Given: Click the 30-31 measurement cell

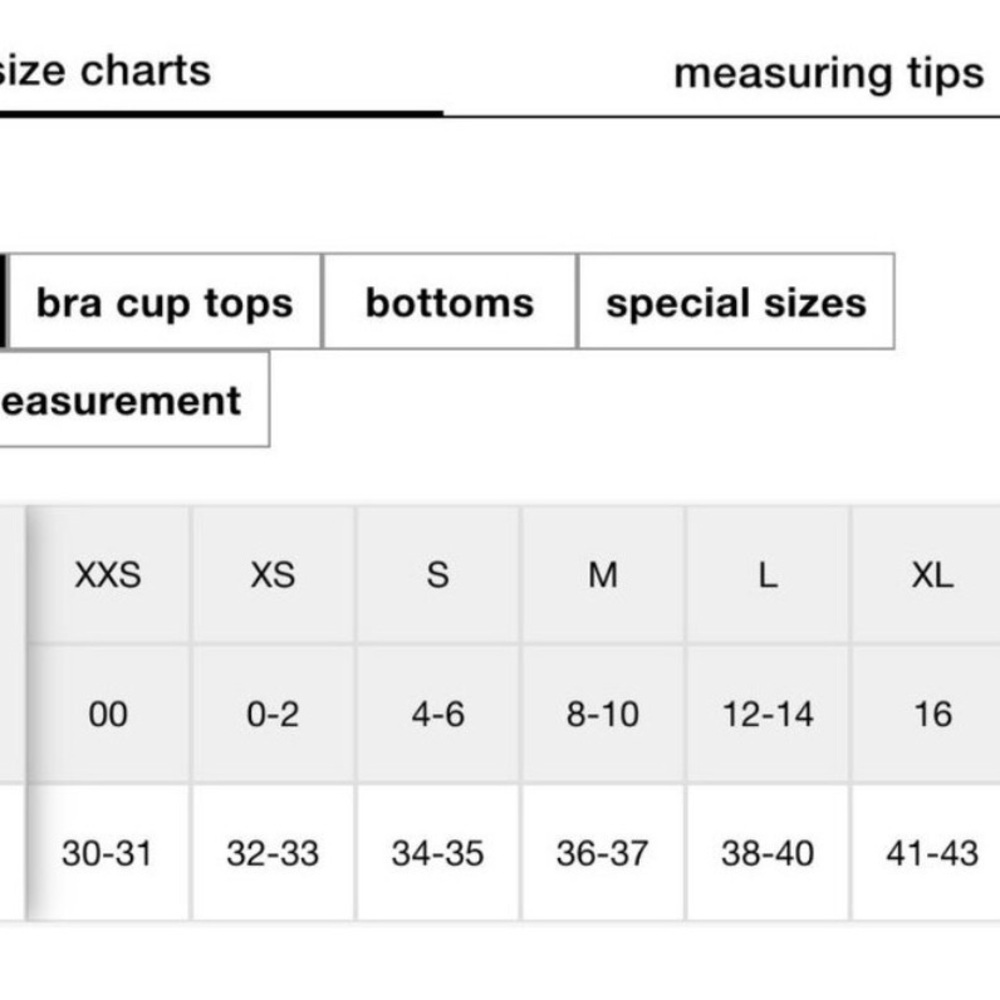Looking at the screenshot, I should tap(108, 853).
